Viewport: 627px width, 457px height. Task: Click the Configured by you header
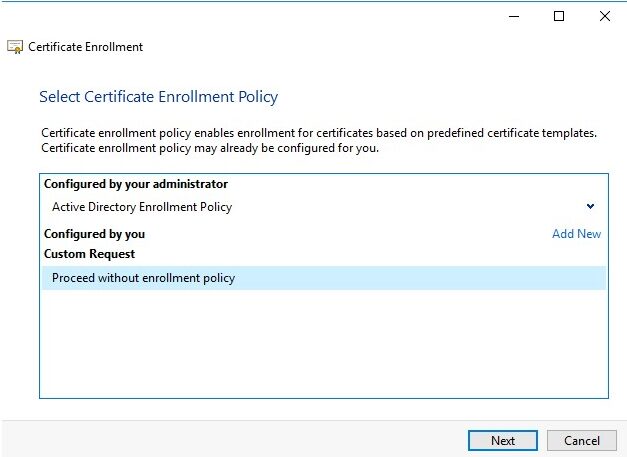coord(94,234)
